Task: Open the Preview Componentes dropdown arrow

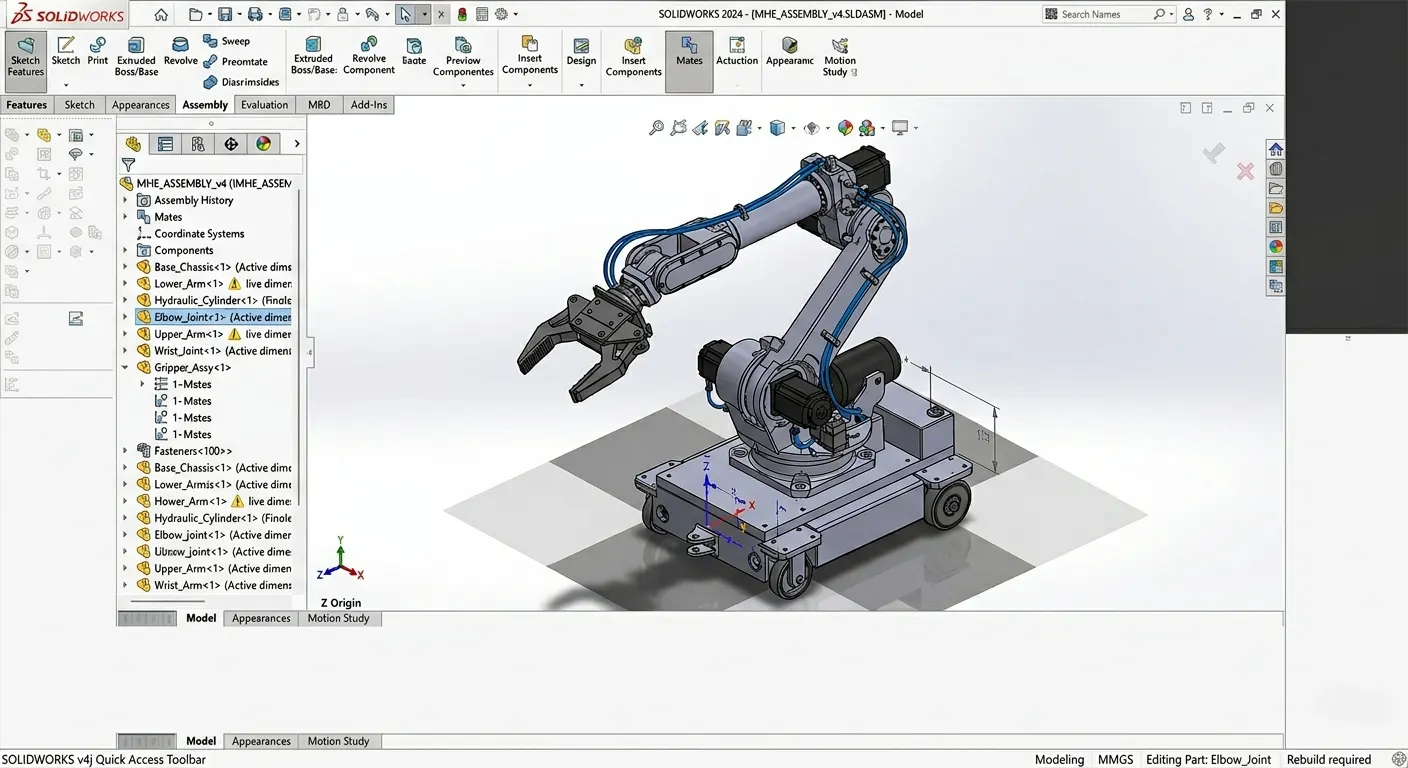Action: [x=463, y=85]
